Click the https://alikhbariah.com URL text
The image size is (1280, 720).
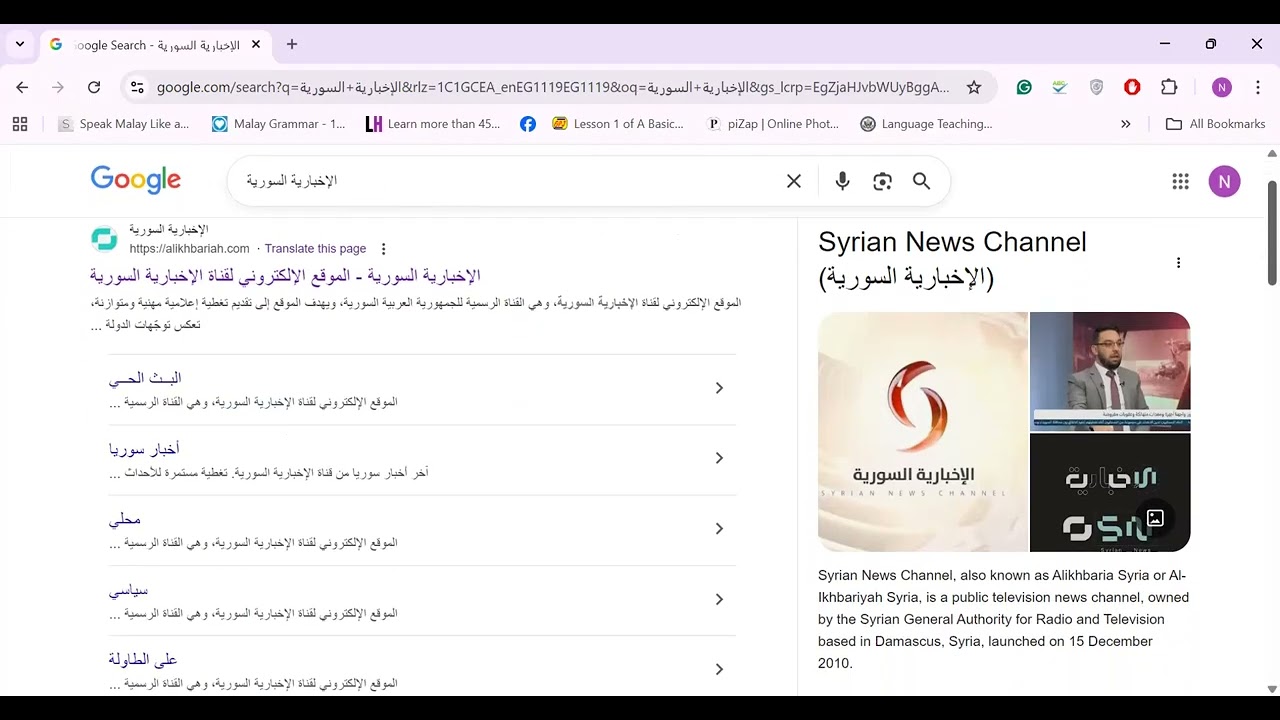pyautogui.click(x=189, y=249)
